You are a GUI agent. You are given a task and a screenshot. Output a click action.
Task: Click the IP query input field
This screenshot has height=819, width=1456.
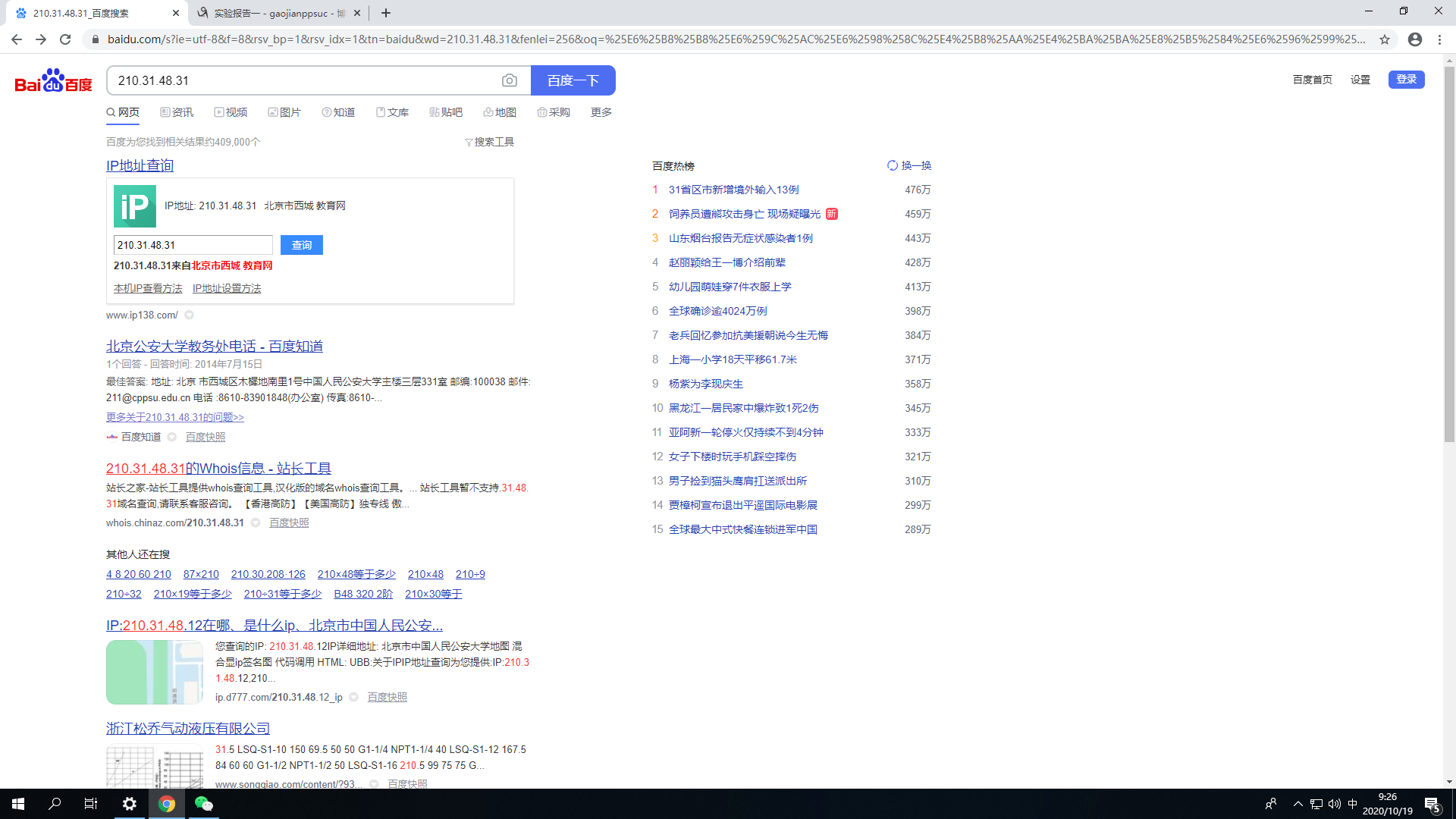[x=193, y=245]
